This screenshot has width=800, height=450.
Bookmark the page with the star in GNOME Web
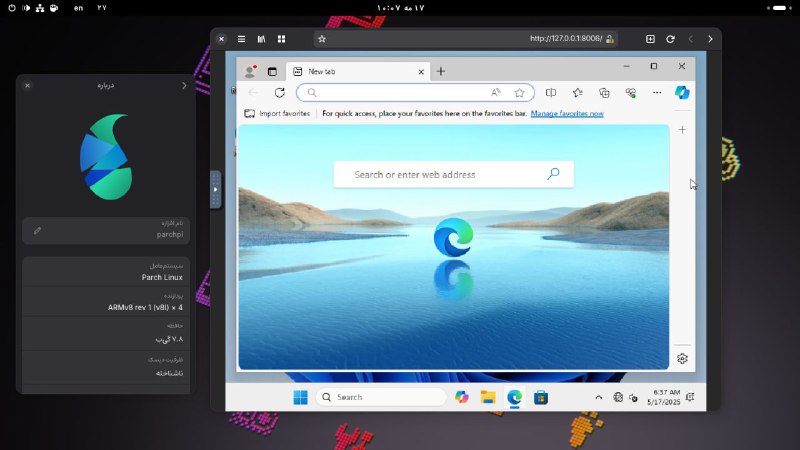point(322,39)
